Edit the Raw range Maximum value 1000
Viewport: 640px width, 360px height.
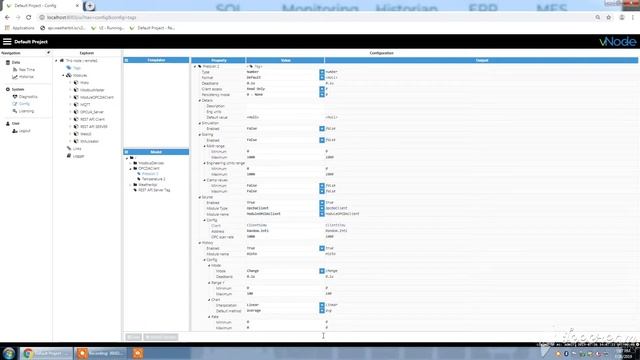(284, 157)
